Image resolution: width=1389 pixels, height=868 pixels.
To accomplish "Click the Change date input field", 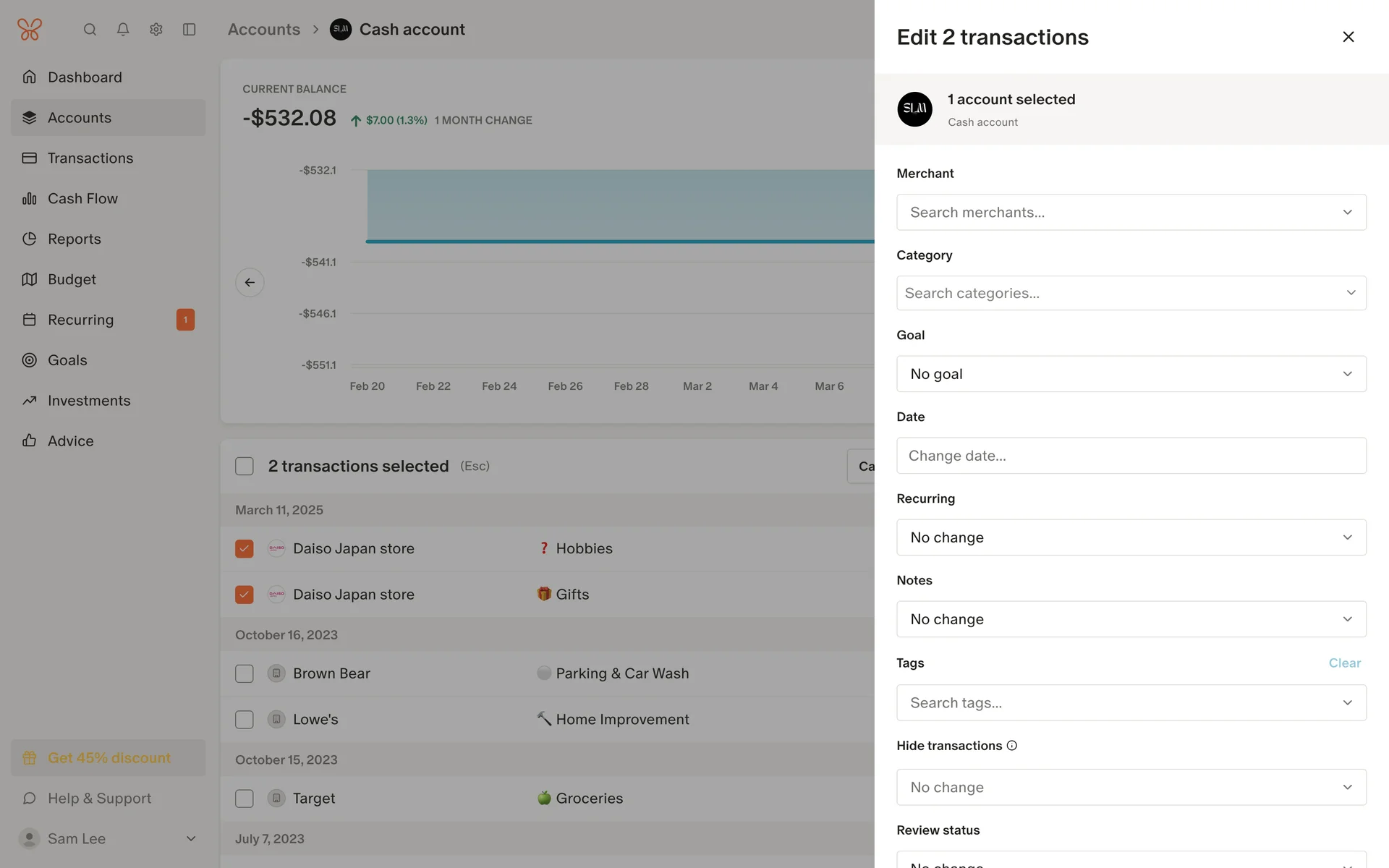I will (1131, 456).
